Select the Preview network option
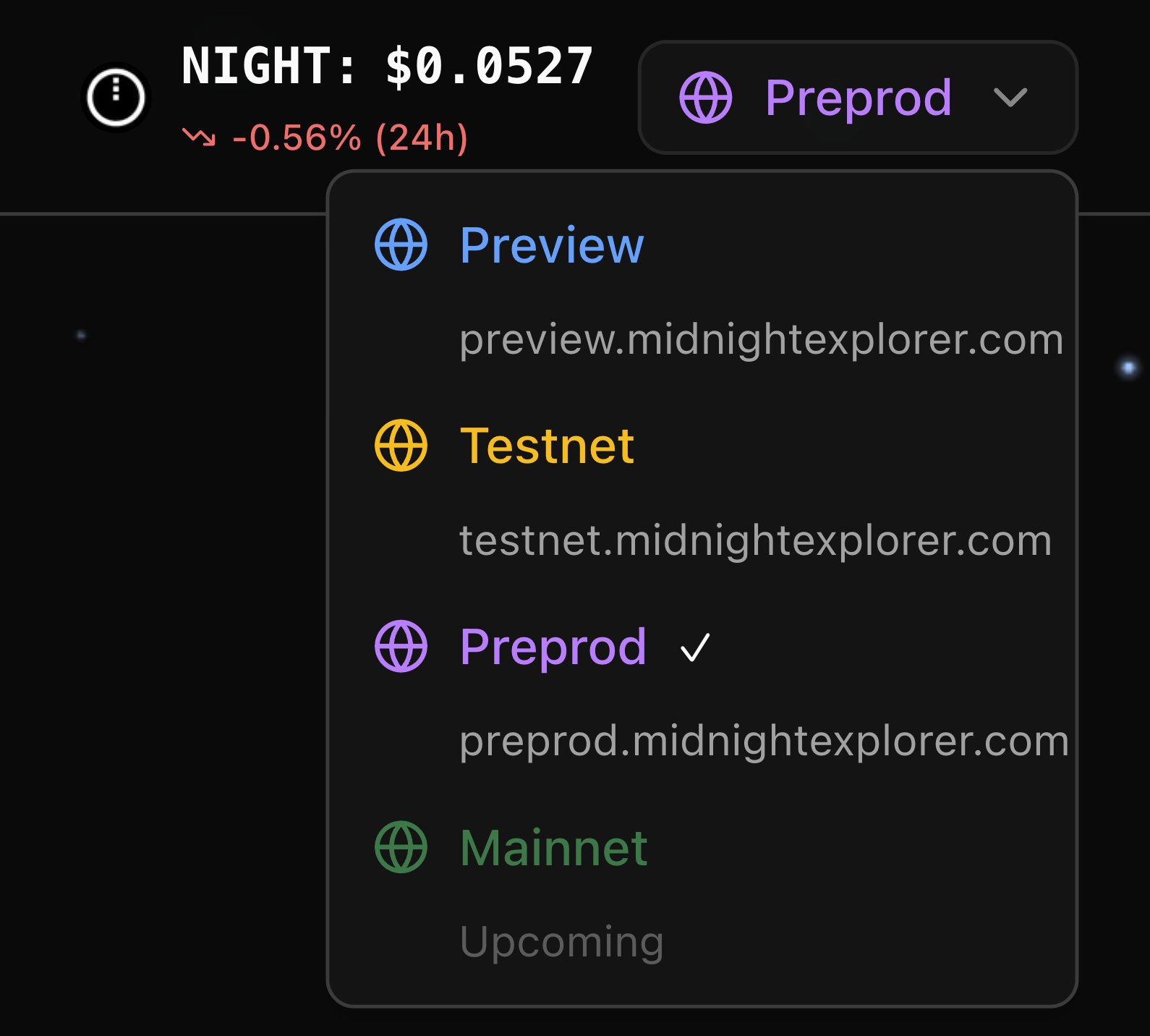Viewport: 1150px width, 1036px height. pyautogui.click(x=551, y=245)
